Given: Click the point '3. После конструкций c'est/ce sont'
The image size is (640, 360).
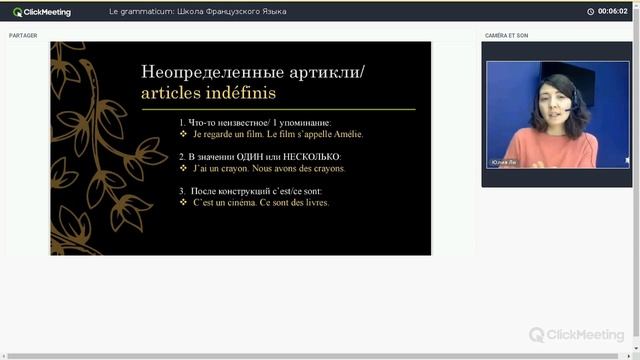Looking at the screenshot, I should point(250,191).
